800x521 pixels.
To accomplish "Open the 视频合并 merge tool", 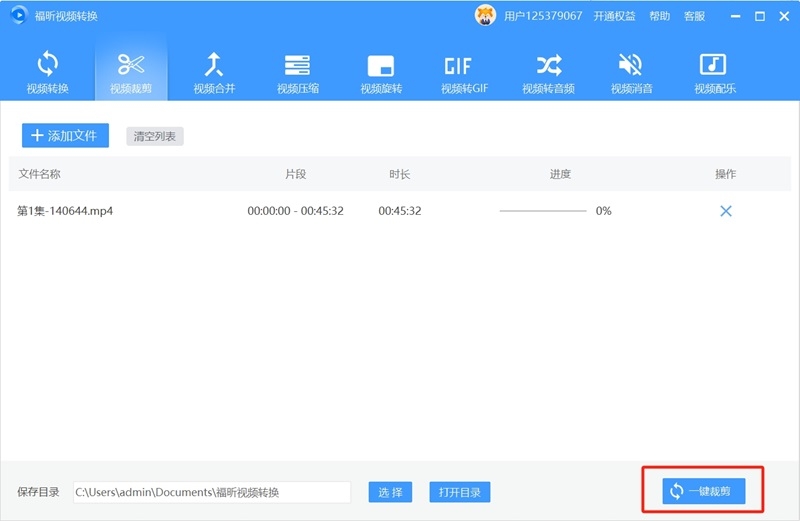I will coord(214,72).
